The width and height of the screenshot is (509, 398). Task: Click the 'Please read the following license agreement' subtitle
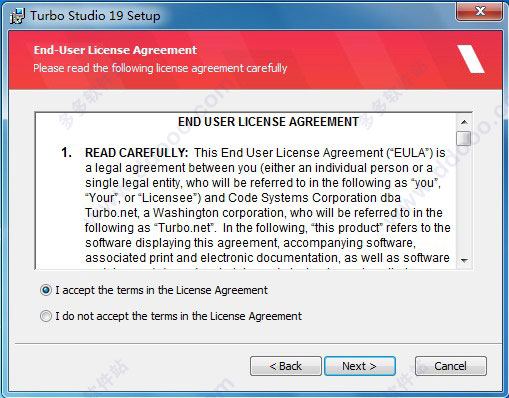[x=160, y=68]
